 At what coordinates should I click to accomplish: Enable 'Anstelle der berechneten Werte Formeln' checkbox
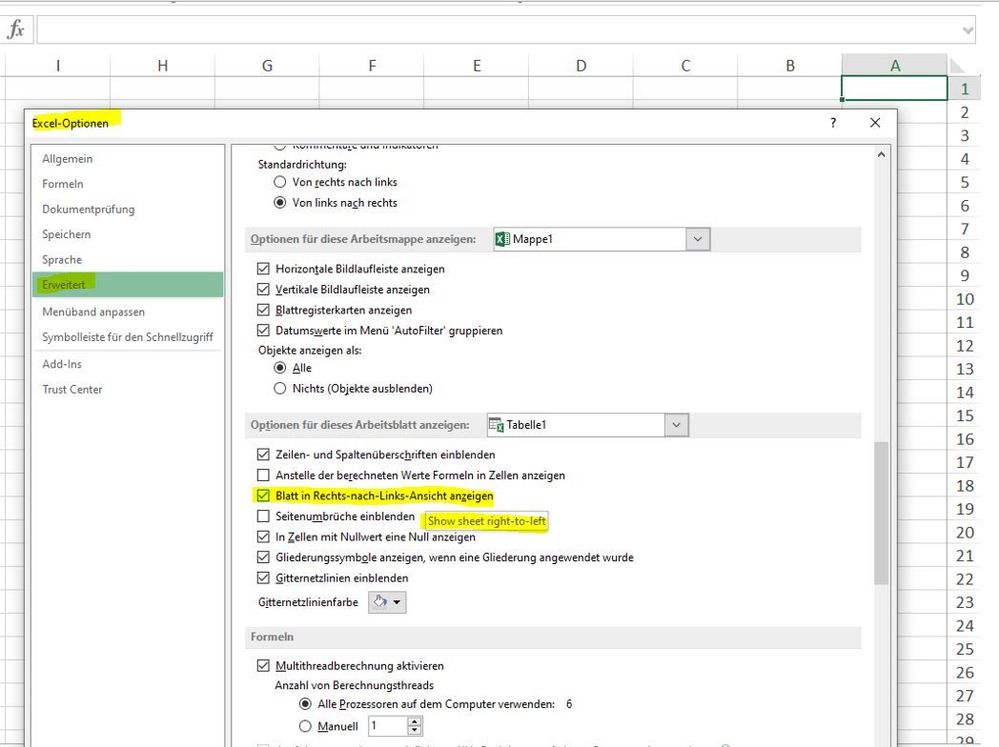263,475
